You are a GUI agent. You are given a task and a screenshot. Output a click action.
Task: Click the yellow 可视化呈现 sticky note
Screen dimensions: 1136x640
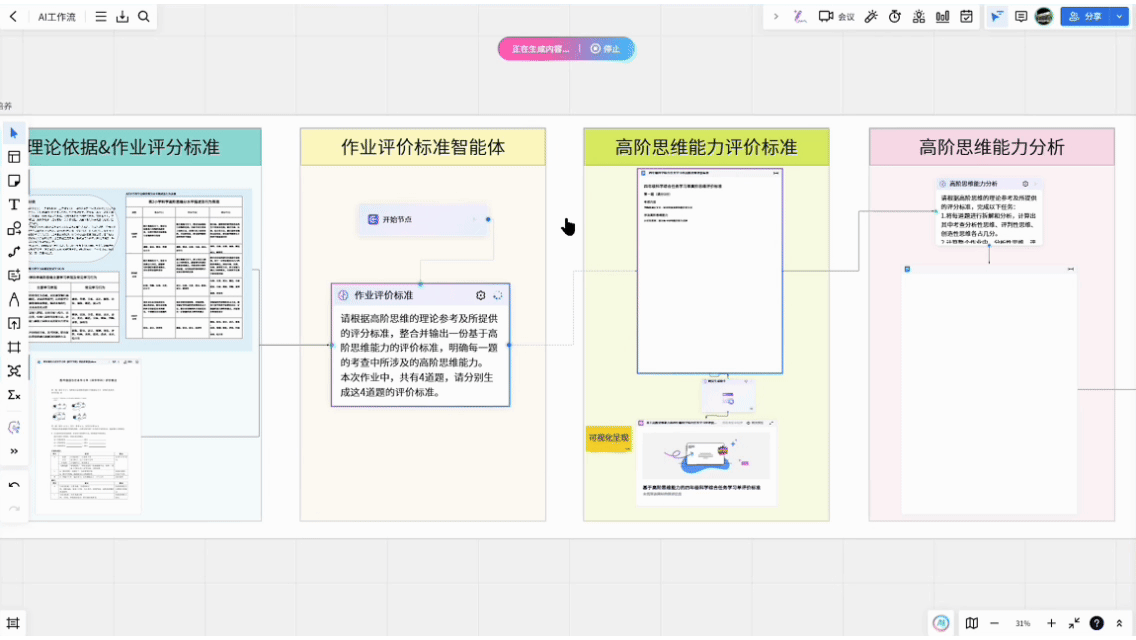[609, 439]
